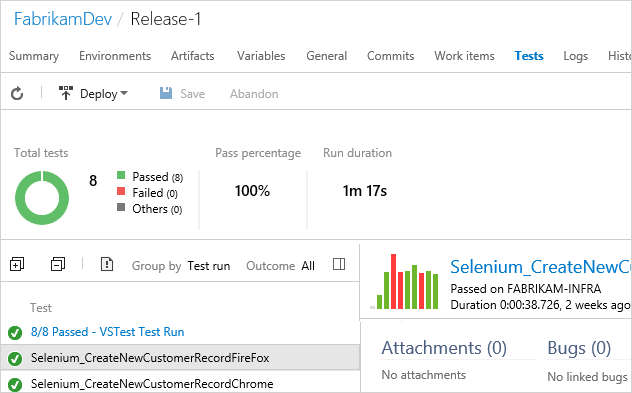Click the create bug document icon
Viewport: 632px width, 393px height.
[106, 264]
